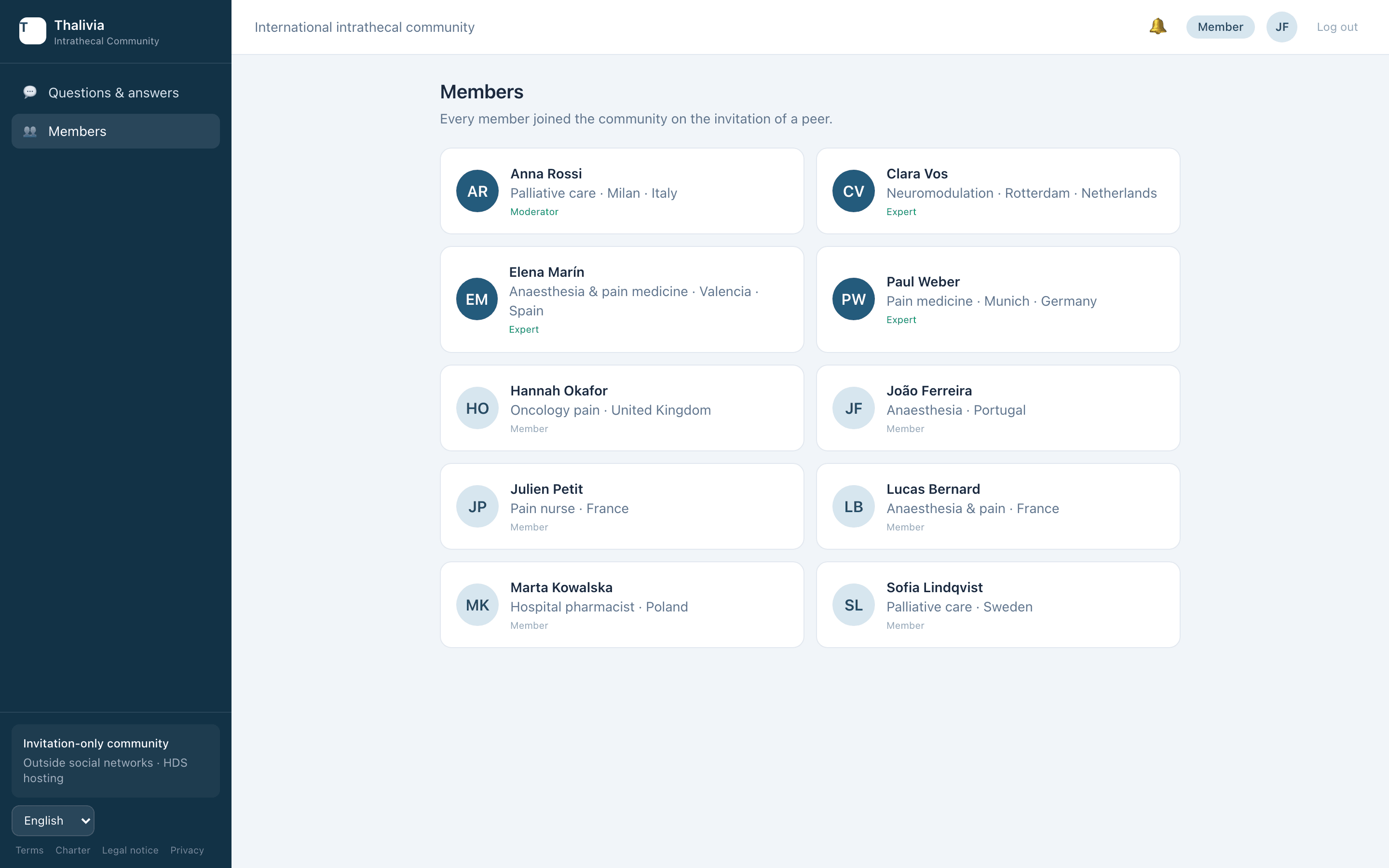1389x868 pixels.
Task: Click the Log out link
Action: [1337, 27]
